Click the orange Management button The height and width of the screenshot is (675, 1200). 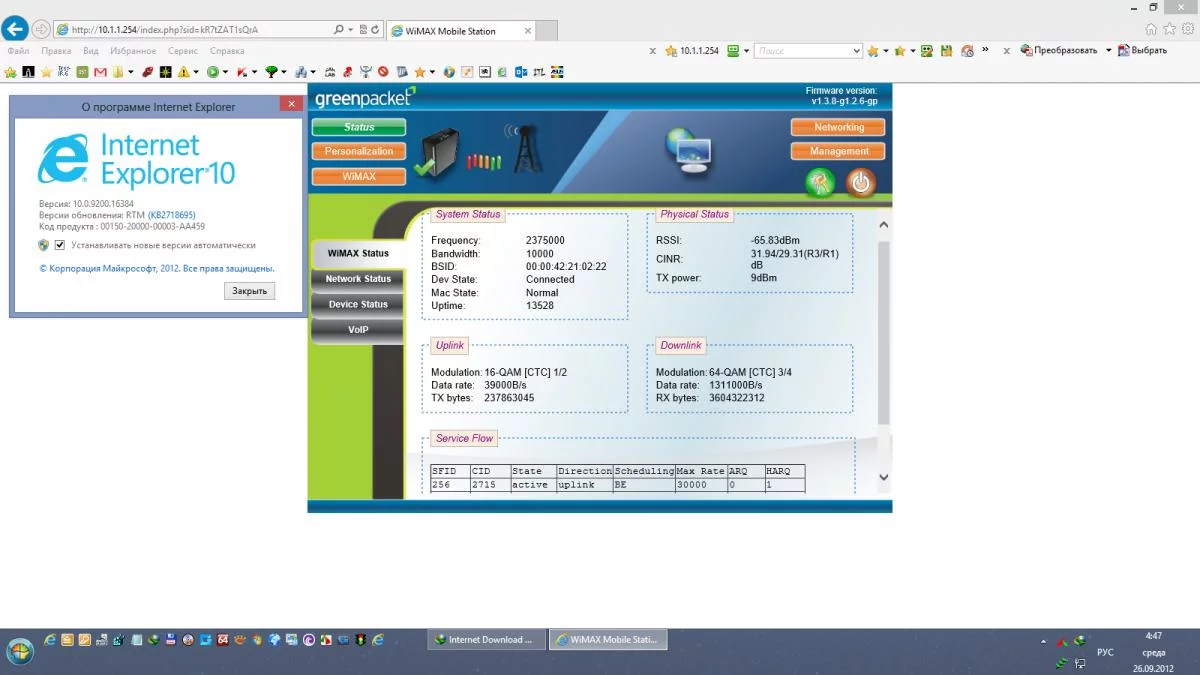pos(838,151)
